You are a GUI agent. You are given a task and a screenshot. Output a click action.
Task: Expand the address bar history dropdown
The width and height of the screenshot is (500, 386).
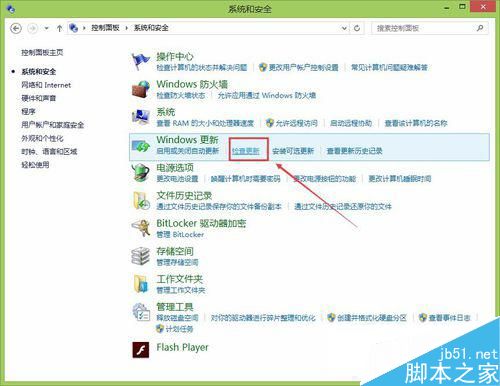pos(344,28)
